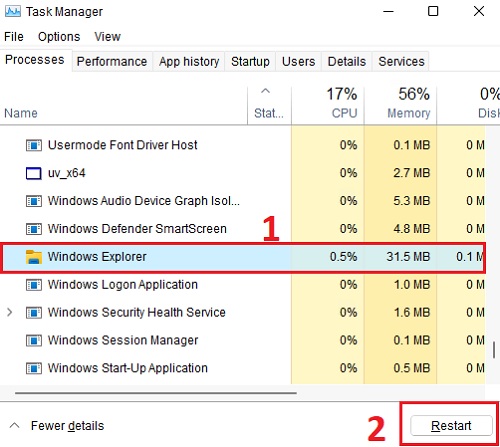Click the vertical scrollbar thumb
The width and height of the screenshot is (500, 447).
494,350
